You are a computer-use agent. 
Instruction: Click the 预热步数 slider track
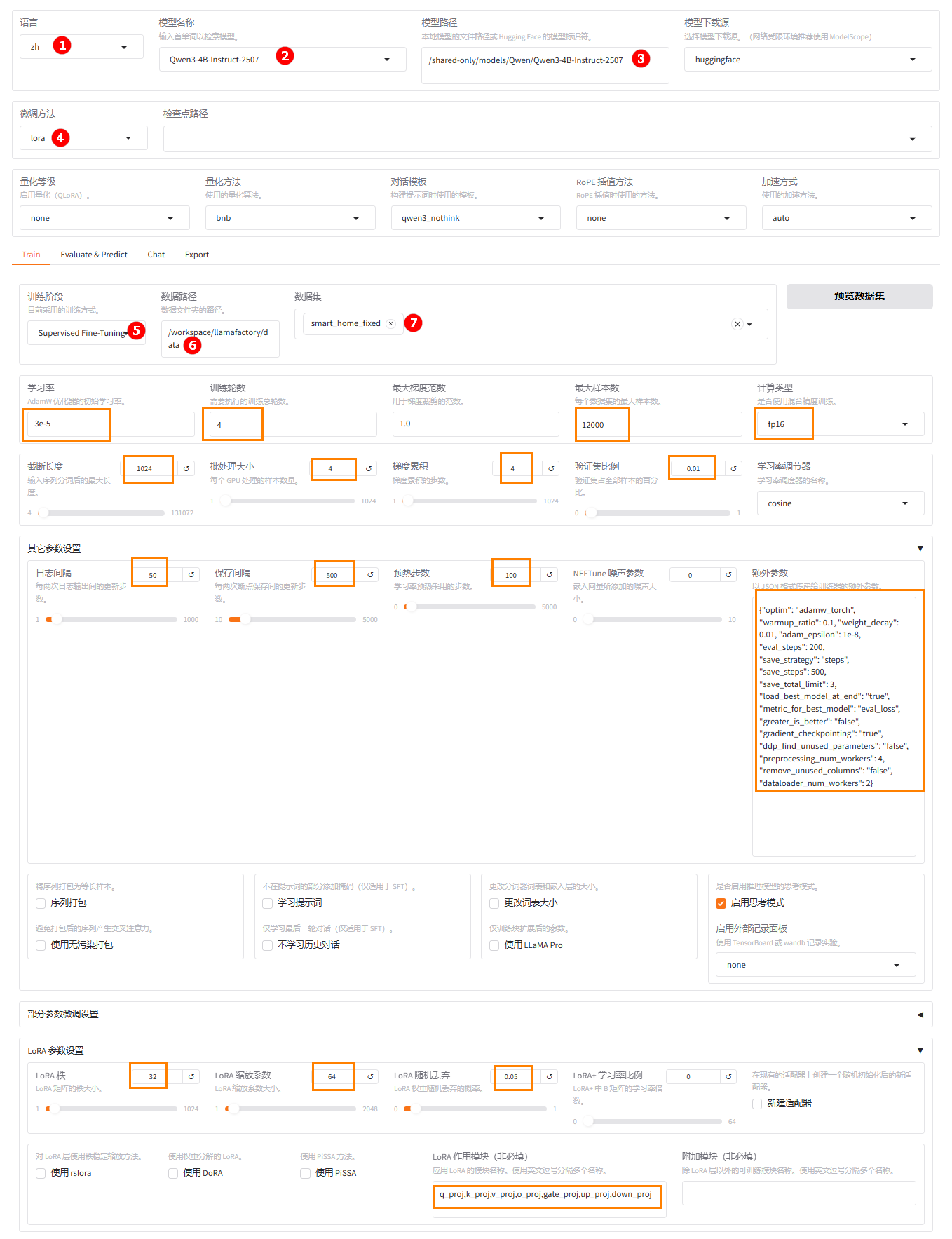pos(477,607)
